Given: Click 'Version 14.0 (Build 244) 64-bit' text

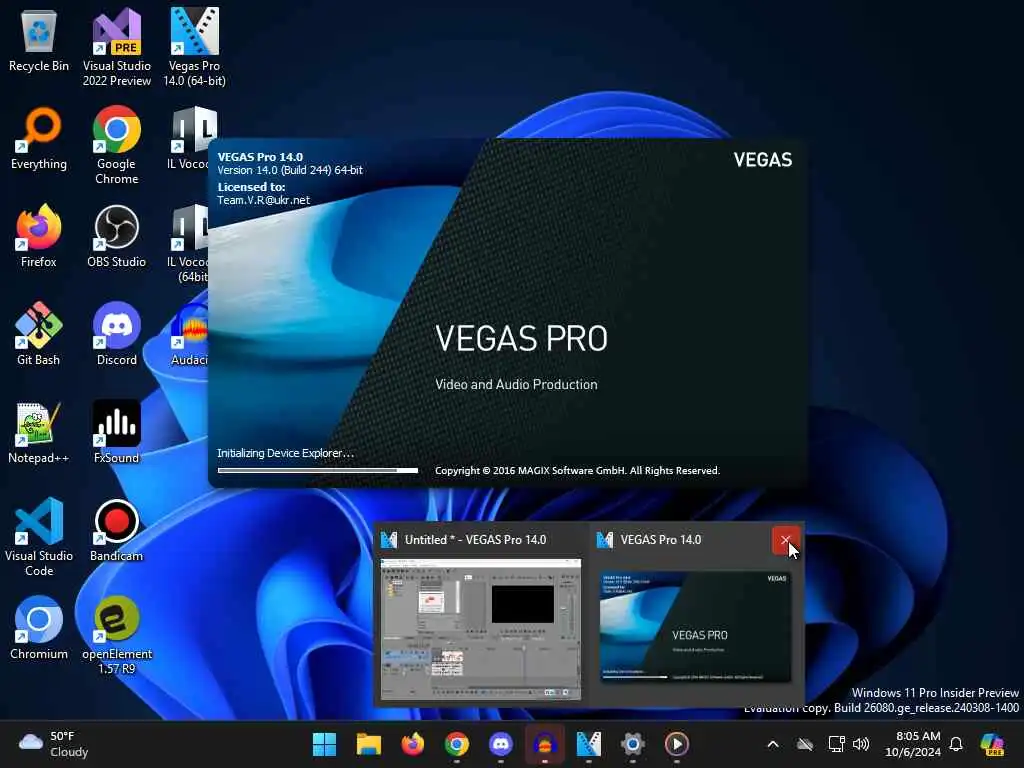Looking at the screenshot, I should (290, 170).
